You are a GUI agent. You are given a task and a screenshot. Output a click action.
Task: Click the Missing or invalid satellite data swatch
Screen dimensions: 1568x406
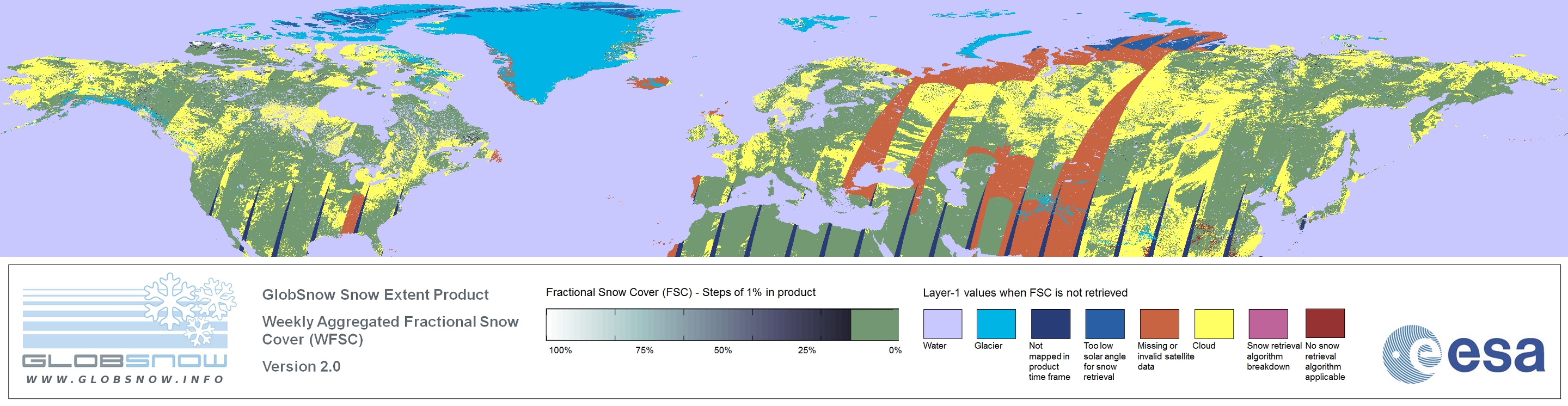pyautogui.click(x=1159, y=324)
